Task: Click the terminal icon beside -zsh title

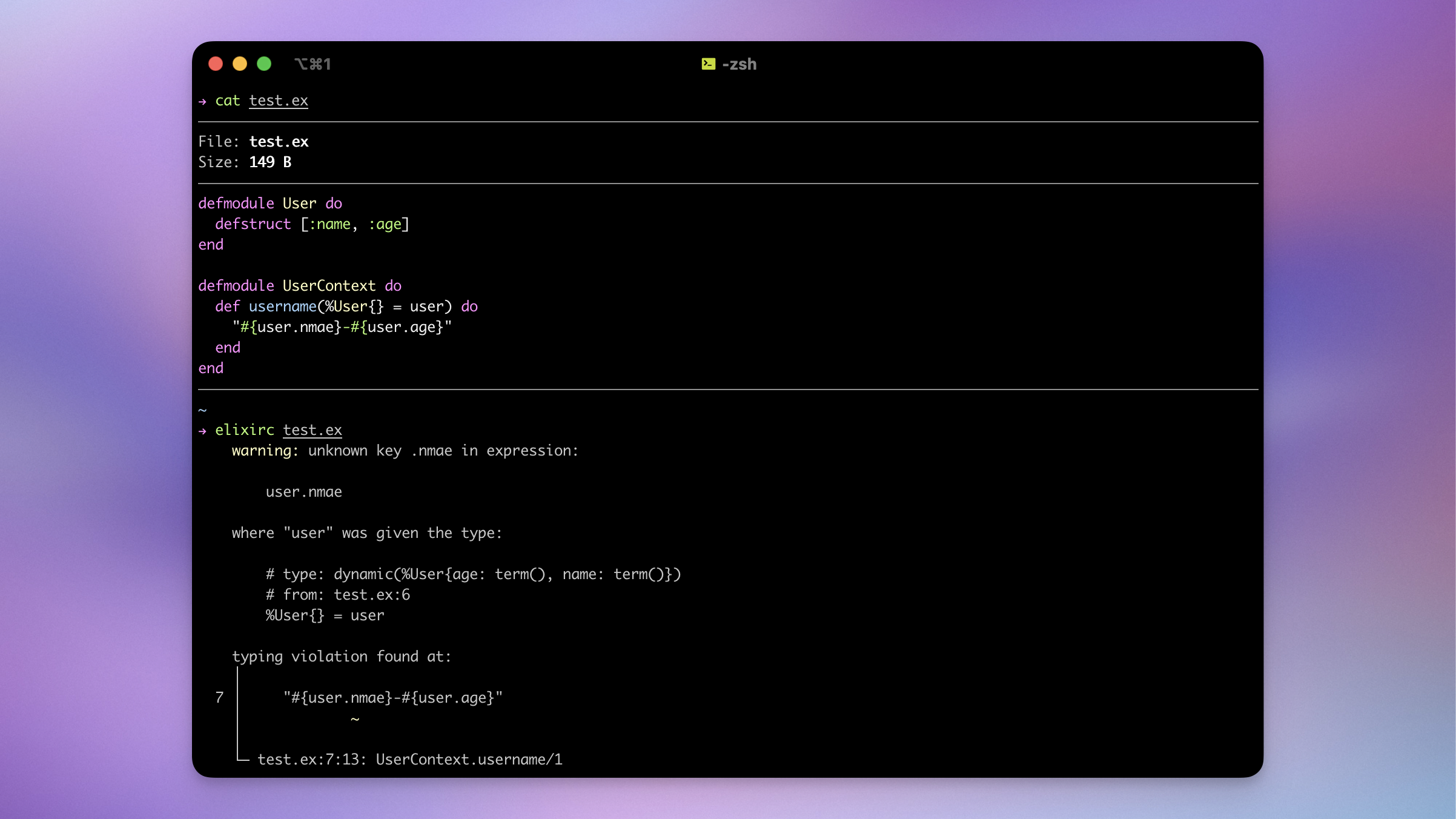Action: pos(708,64)
